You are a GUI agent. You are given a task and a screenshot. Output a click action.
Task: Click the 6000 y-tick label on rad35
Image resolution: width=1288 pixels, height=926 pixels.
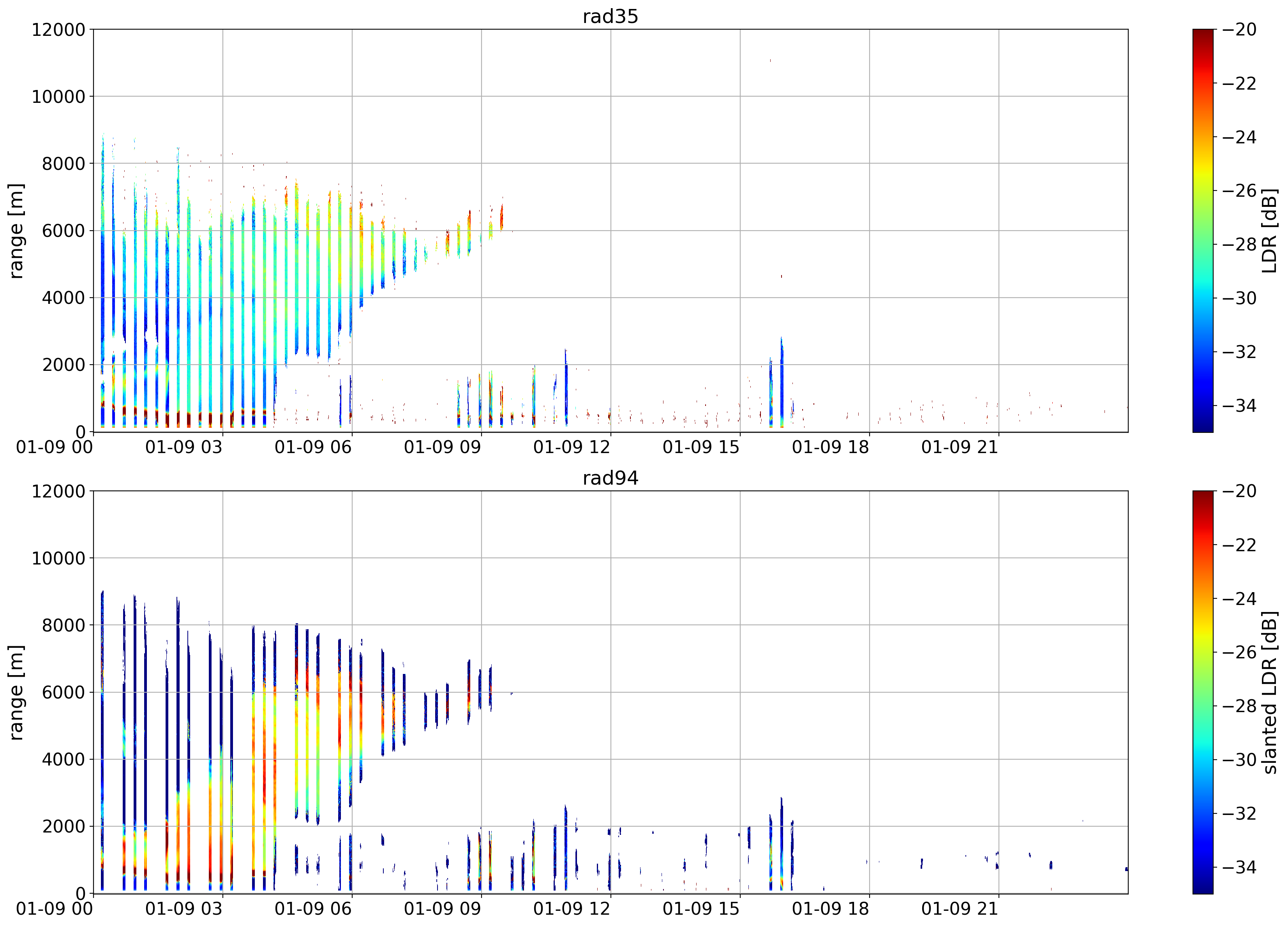[64, 231]
